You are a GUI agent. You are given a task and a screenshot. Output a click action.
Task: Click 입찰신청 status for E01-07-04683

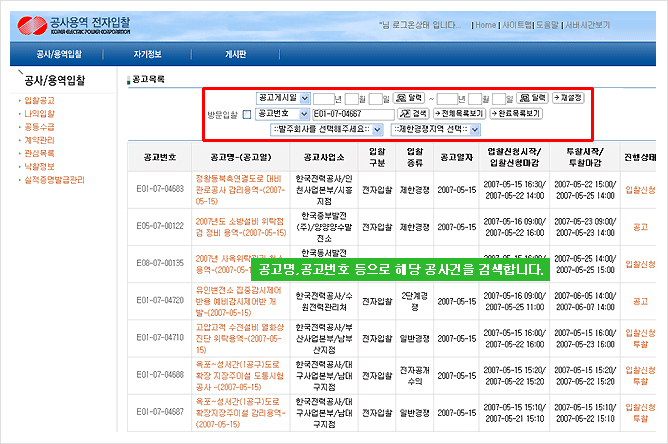[x=640, y=190]
